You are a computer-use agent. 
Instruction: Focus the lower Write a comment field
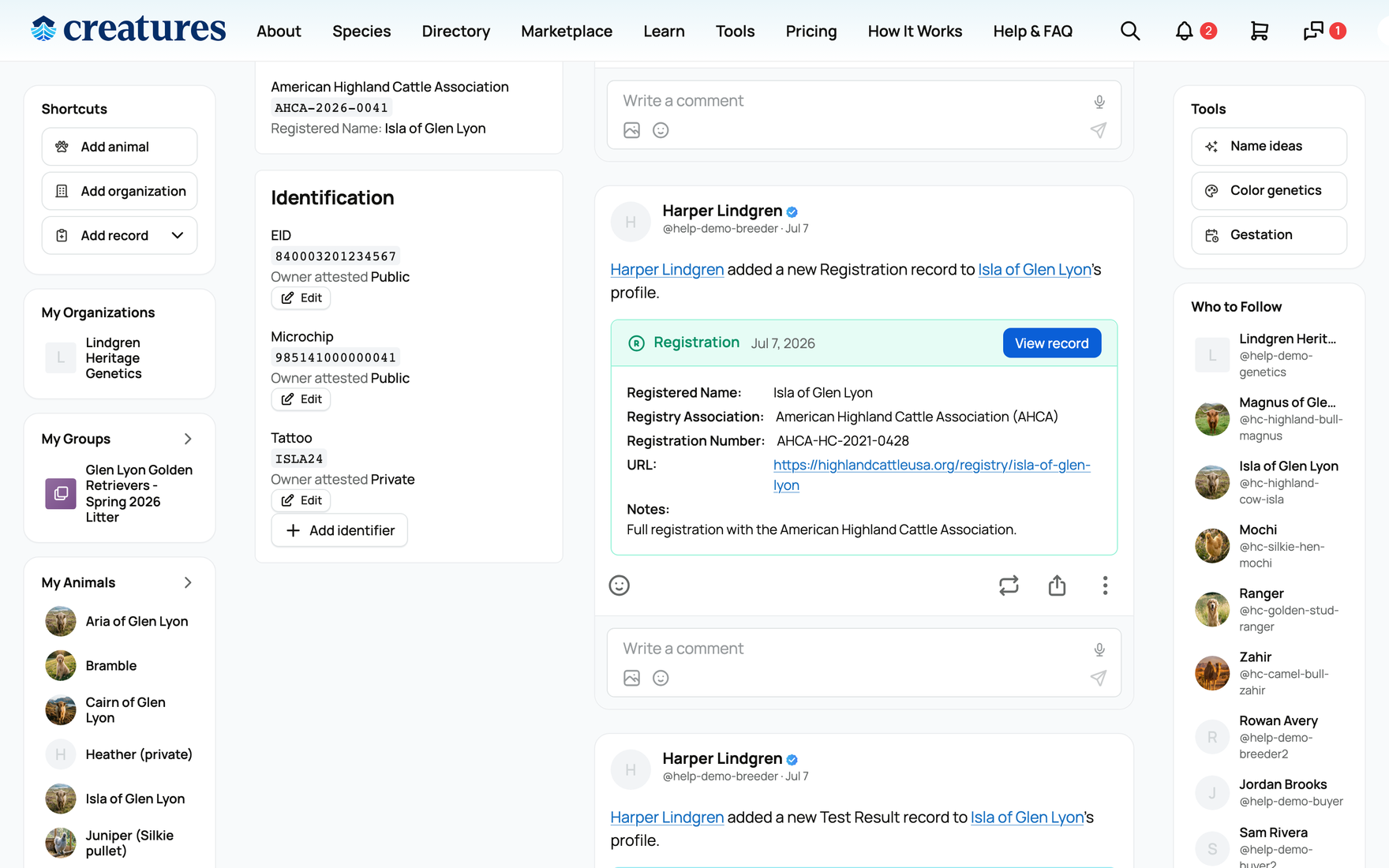tap(852, 649)
